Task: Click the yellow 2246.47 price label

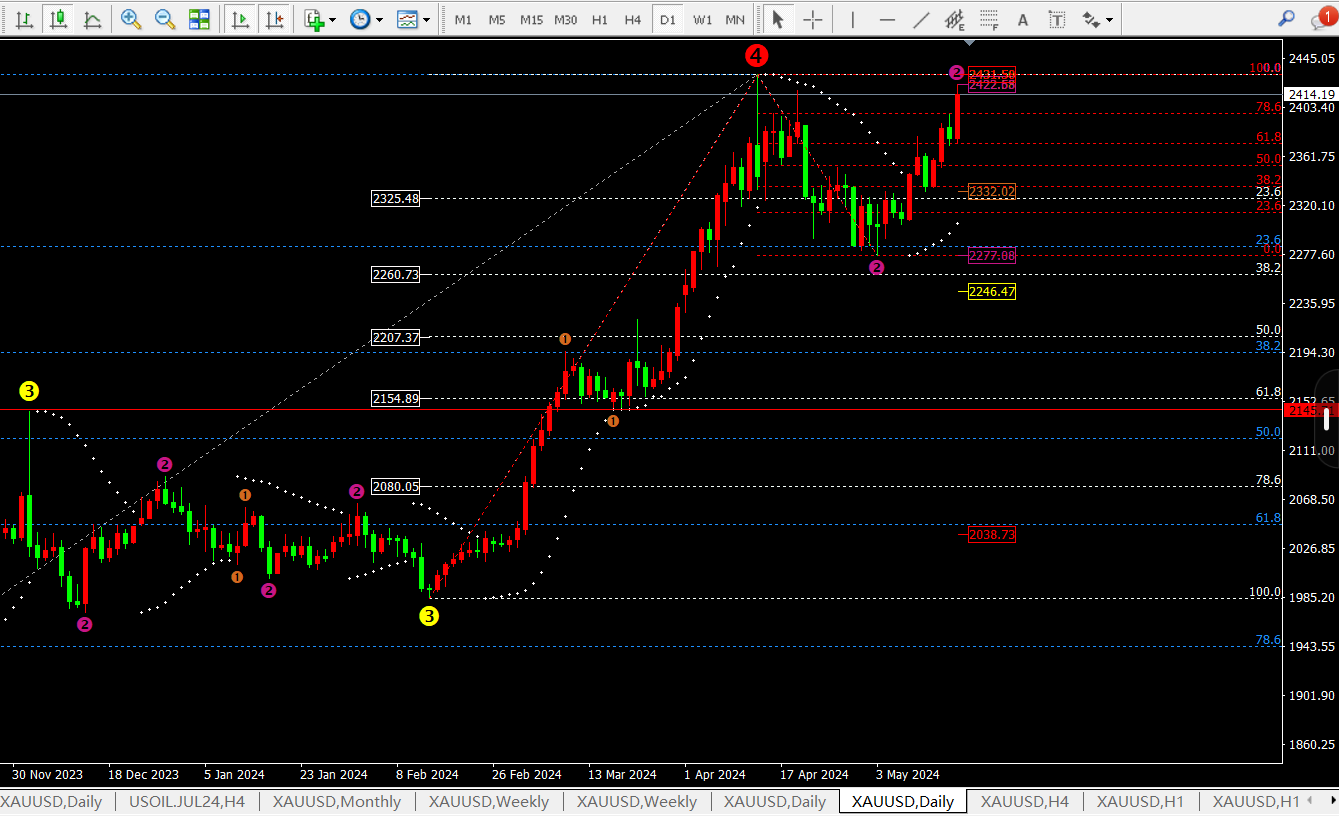Action: tap(992, 291)
